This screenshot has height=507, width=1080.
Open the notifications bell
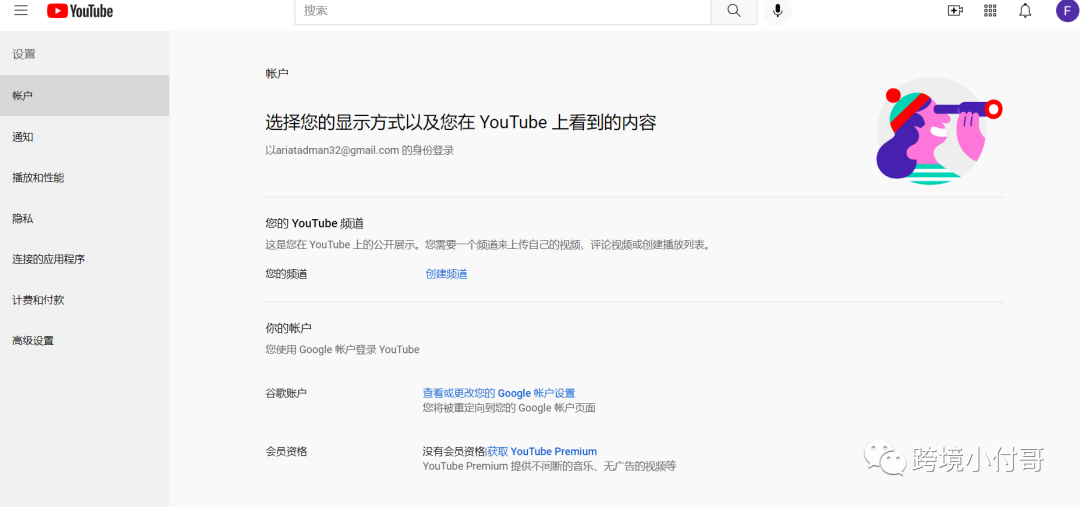point(1025,10)
